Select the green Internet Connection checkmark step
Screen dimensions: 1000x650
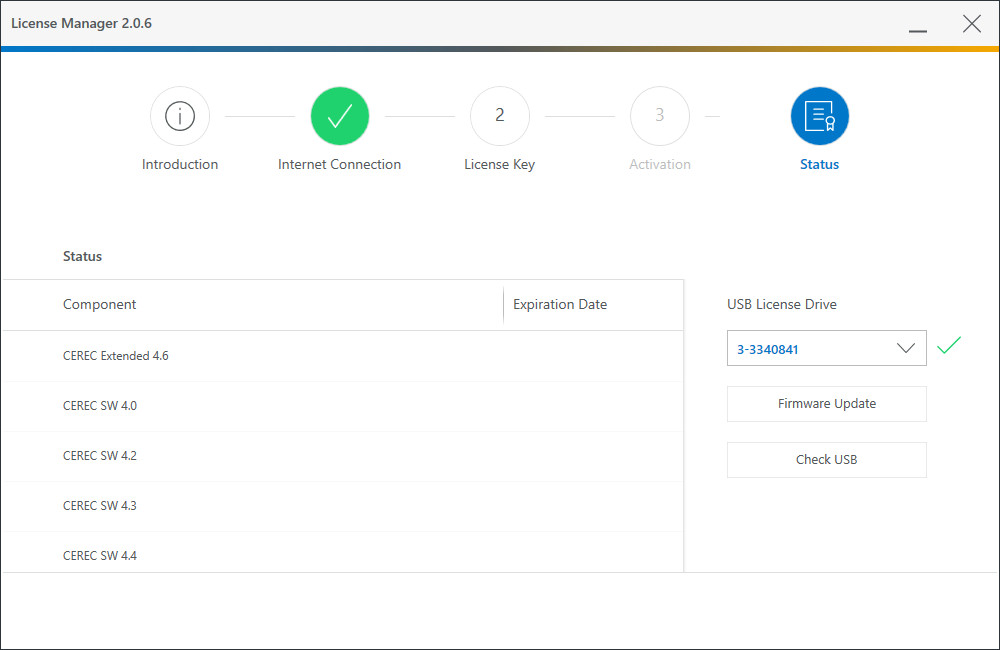tap(340, 116)
